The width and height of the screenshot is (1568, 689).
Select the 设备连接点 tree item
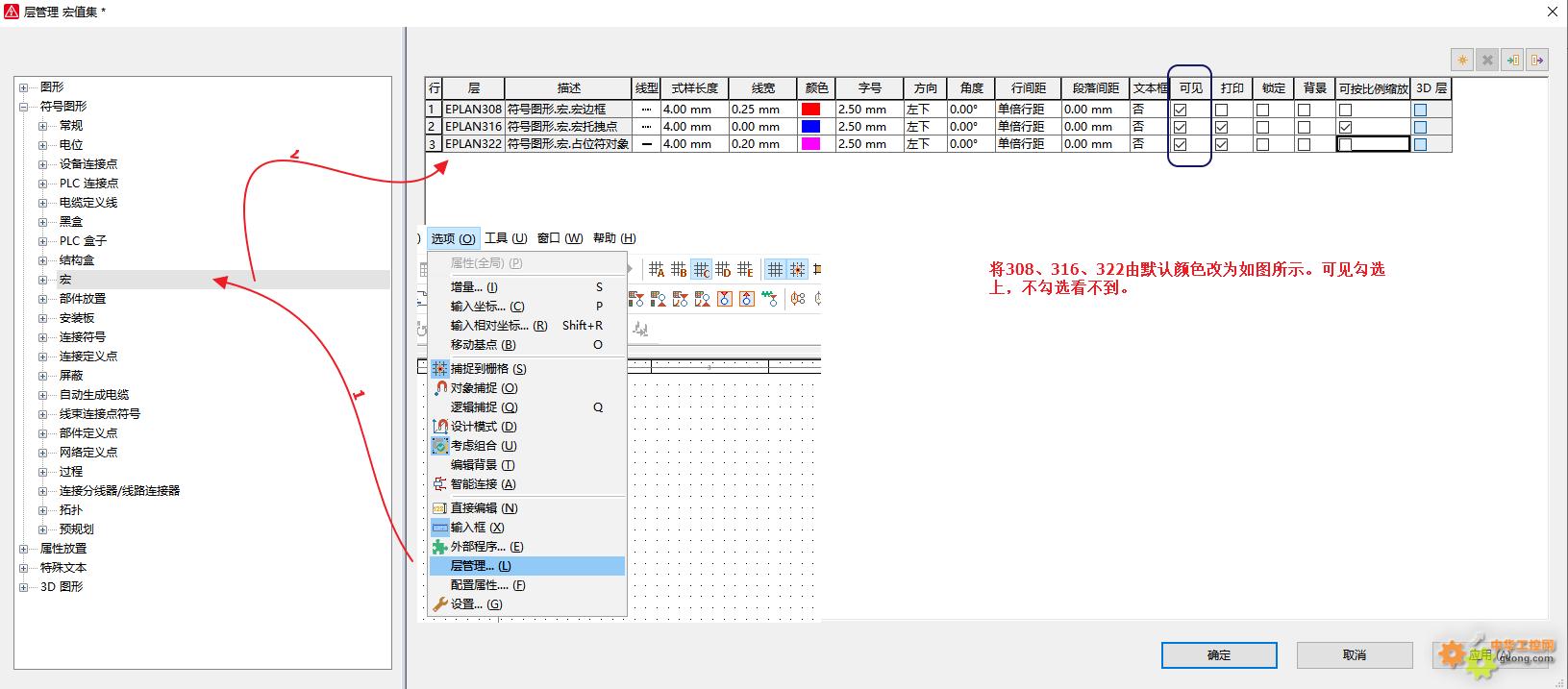click(88, 164)
